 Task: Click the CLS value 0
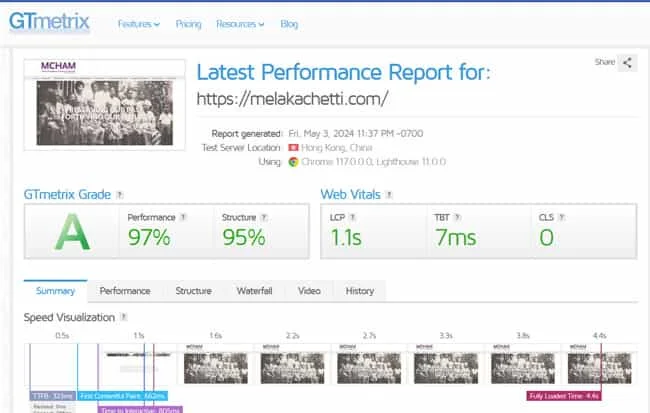point(546,238)
